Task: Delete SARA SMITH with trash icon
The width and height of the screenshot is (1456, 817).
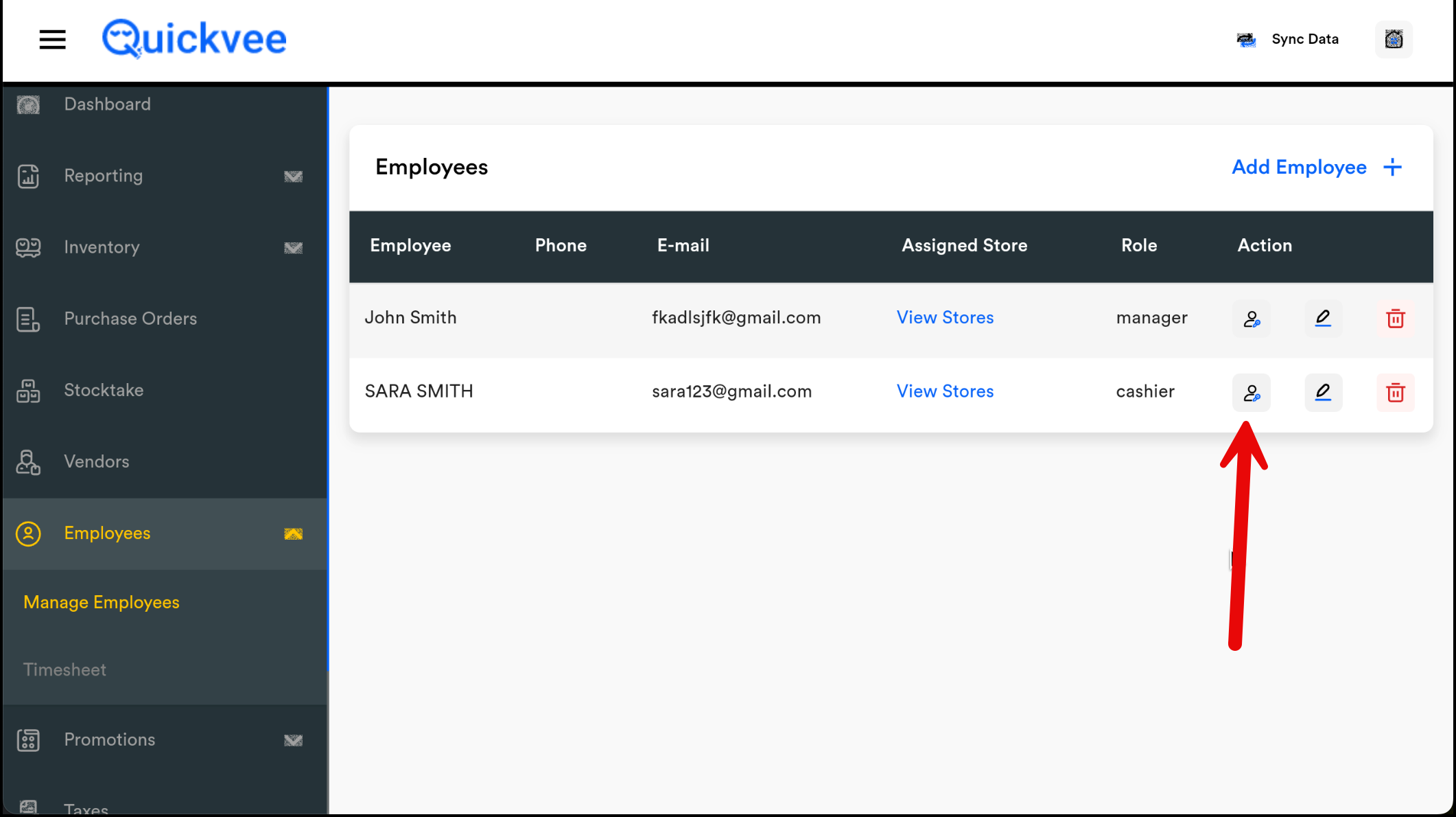Action: click(x=1395, y=393)
